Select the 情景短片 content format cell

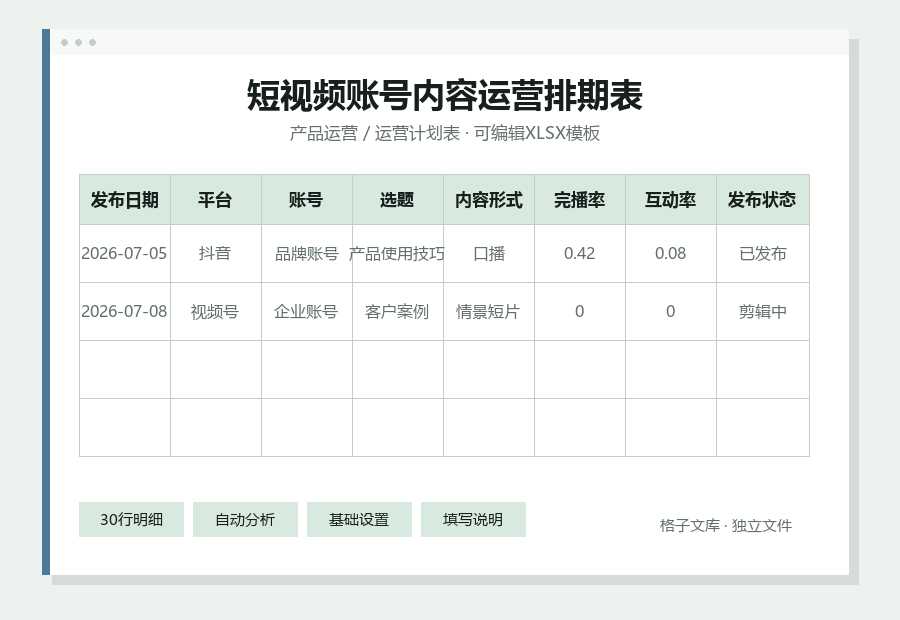[489, 312]
